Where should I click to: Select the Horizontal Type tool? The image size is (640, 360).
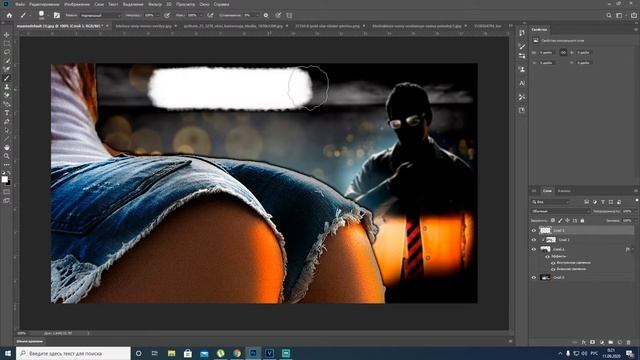(7, 113)
